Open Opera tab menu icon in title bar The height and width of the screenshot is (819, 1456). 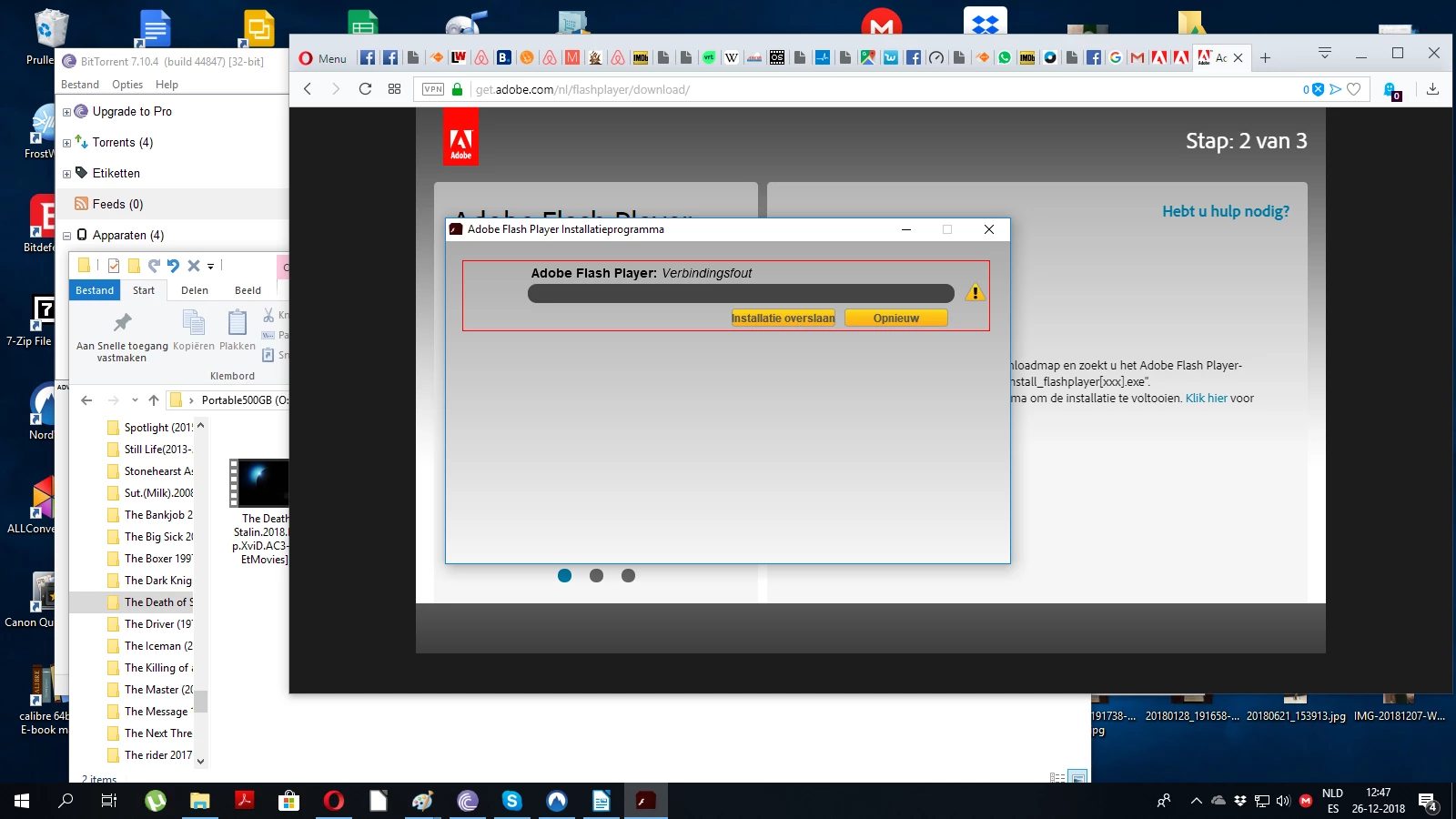point(1325,53)
